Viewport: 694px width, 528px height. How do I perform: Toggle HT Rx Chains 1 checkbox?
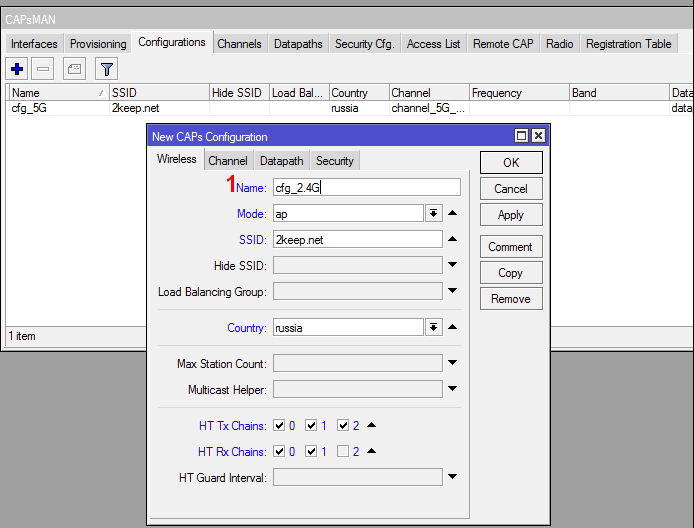pyautogui.click(x=311, y=451)
